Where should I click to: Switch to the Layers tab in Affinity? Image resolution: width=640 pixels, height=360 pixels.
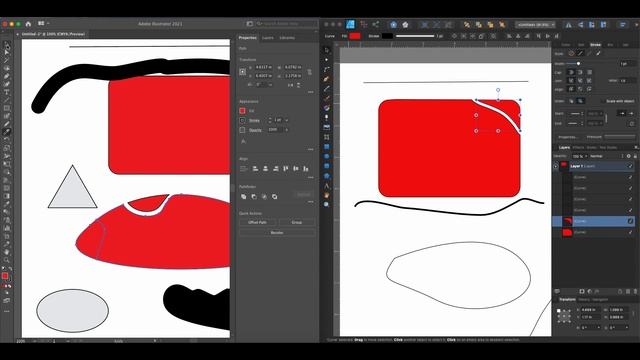[564, 147]
